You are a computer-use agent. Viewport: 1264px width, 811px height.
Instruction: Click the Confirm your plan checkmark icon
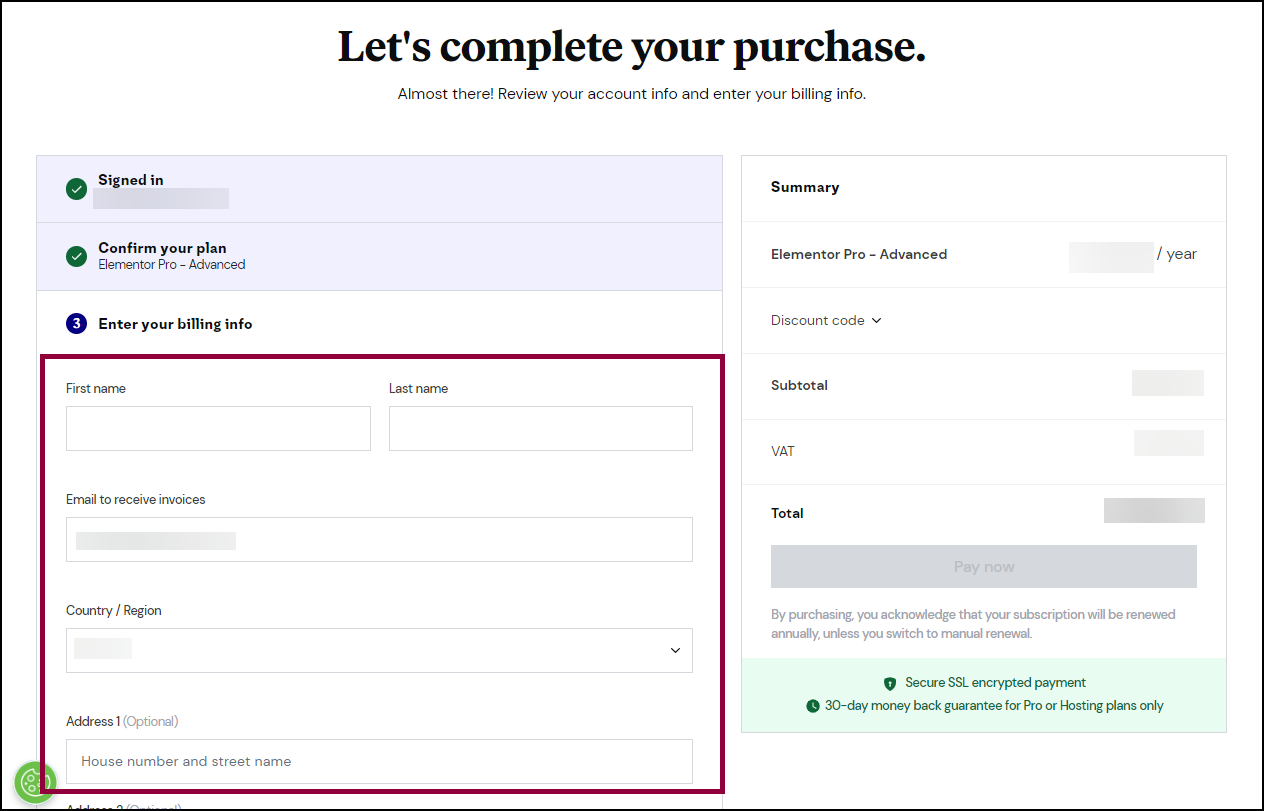(x=76, y=257)
